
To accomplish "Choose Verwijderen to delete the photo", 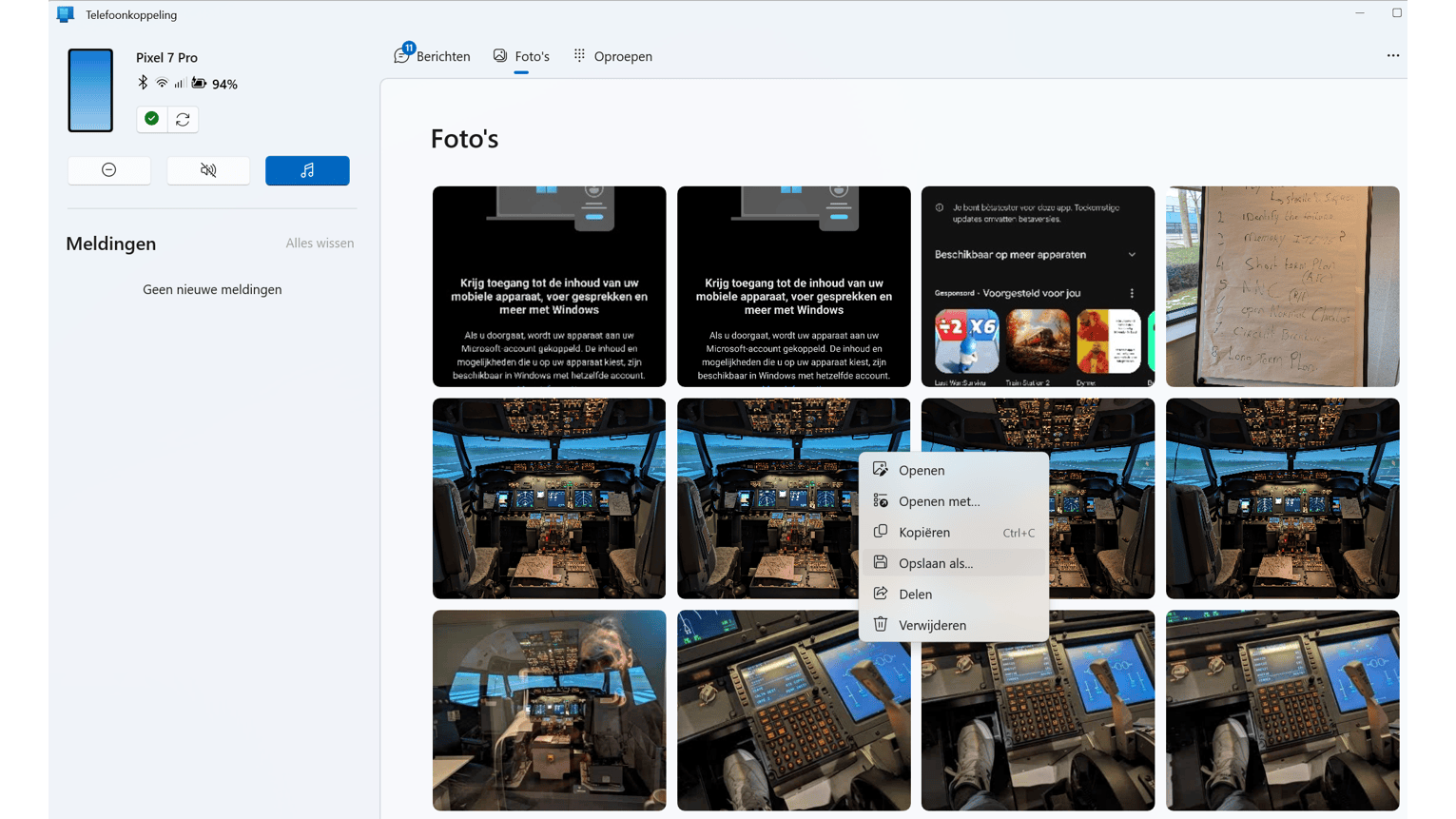I will pyautogui.click(x=954, y=625).
